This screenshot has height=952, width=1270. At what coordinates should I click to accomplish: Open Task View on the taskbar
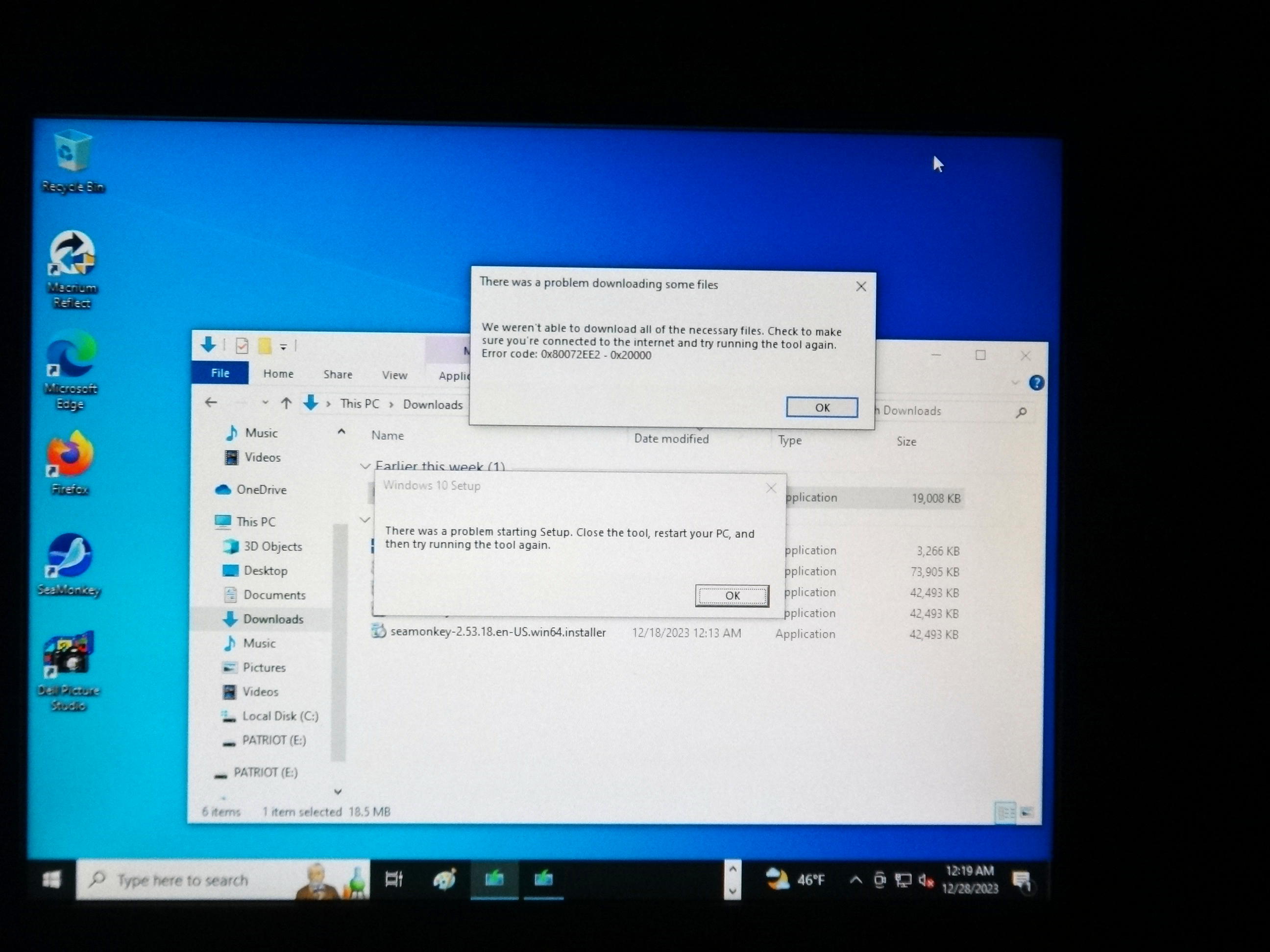pos(394,879)
